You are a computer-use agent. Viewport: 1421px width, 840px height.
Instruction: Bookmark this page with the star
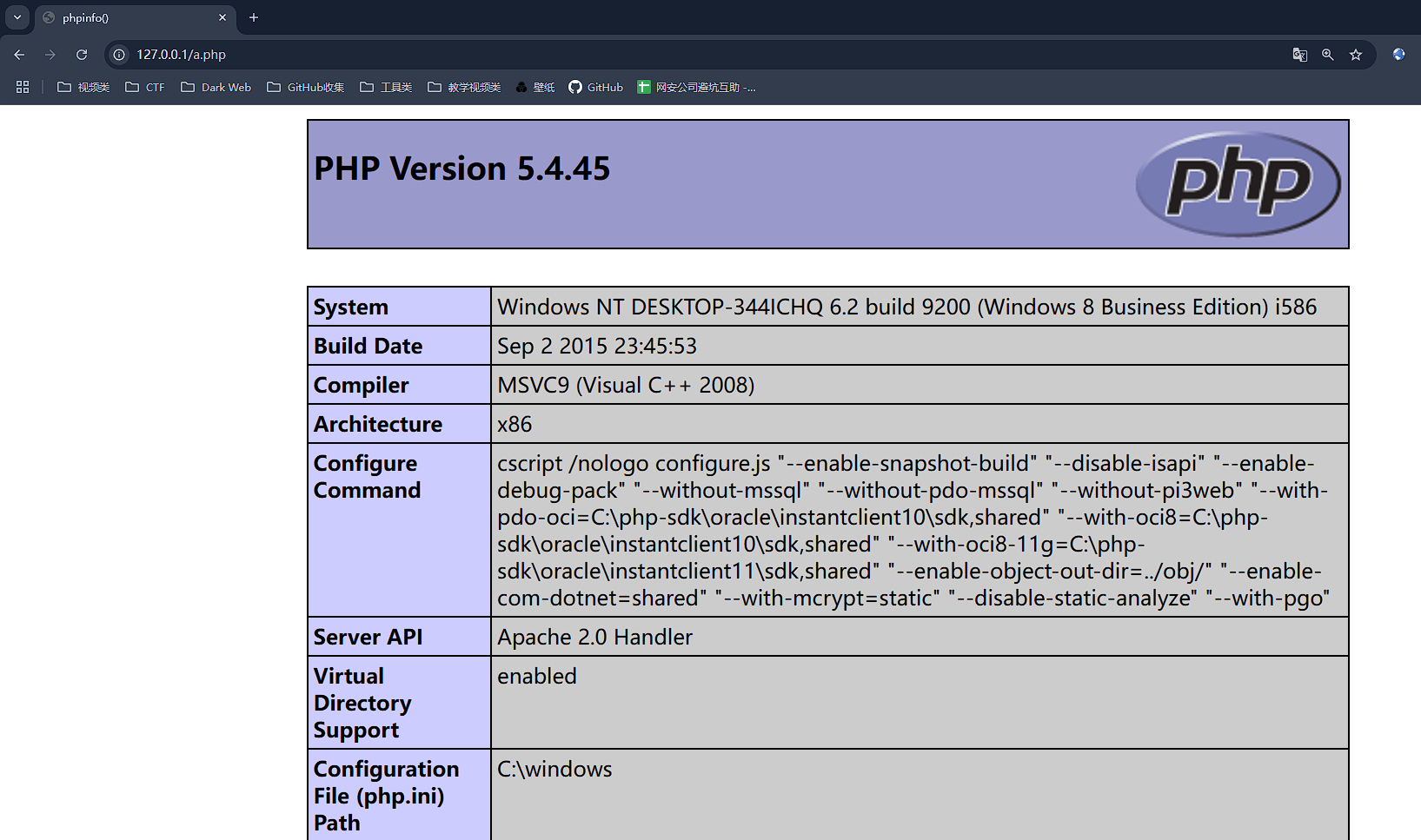point(1356,55)
